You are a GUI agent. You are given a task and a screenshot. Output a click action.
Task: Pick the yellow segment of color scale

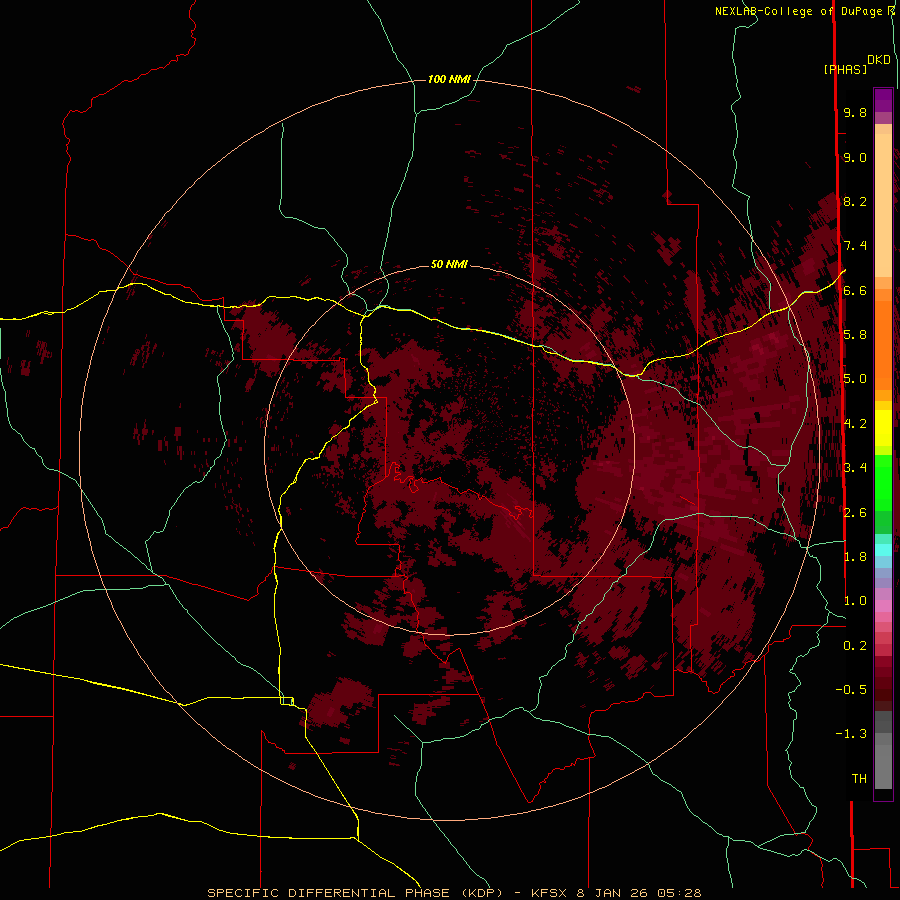point(883,428)
